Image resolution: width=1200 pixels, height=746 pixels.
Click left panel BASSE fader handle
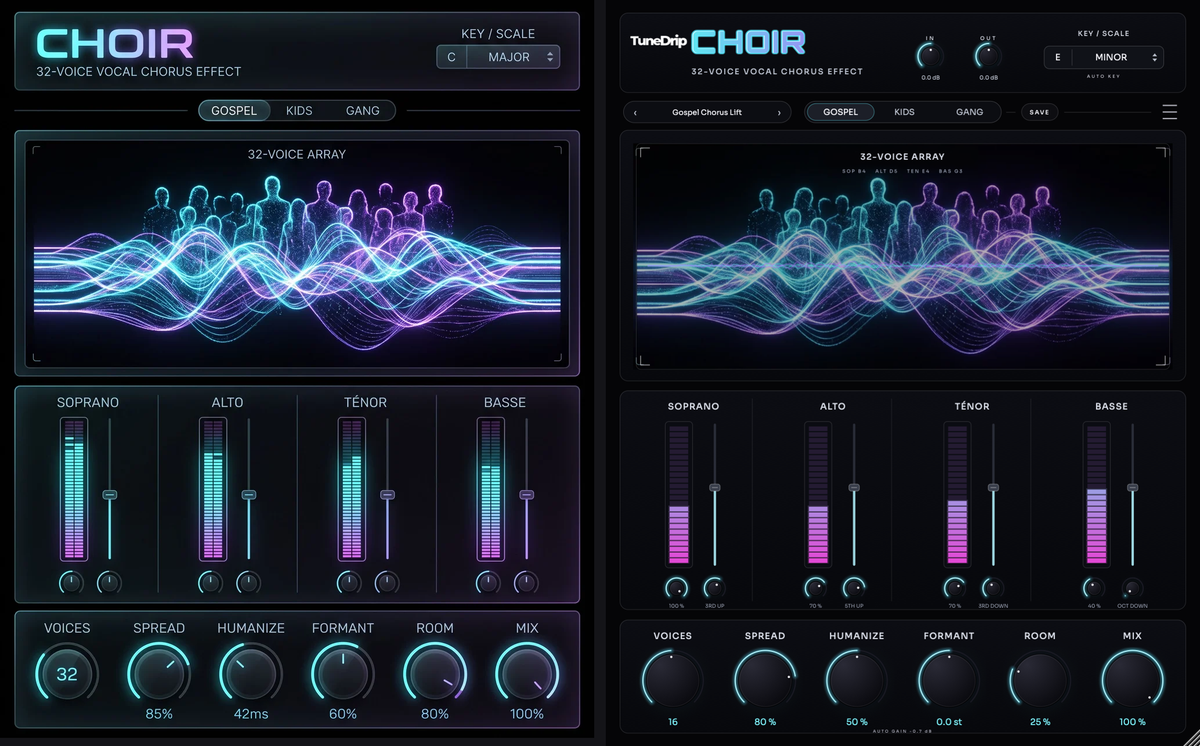pyautogui.click(x=527, y=495)
